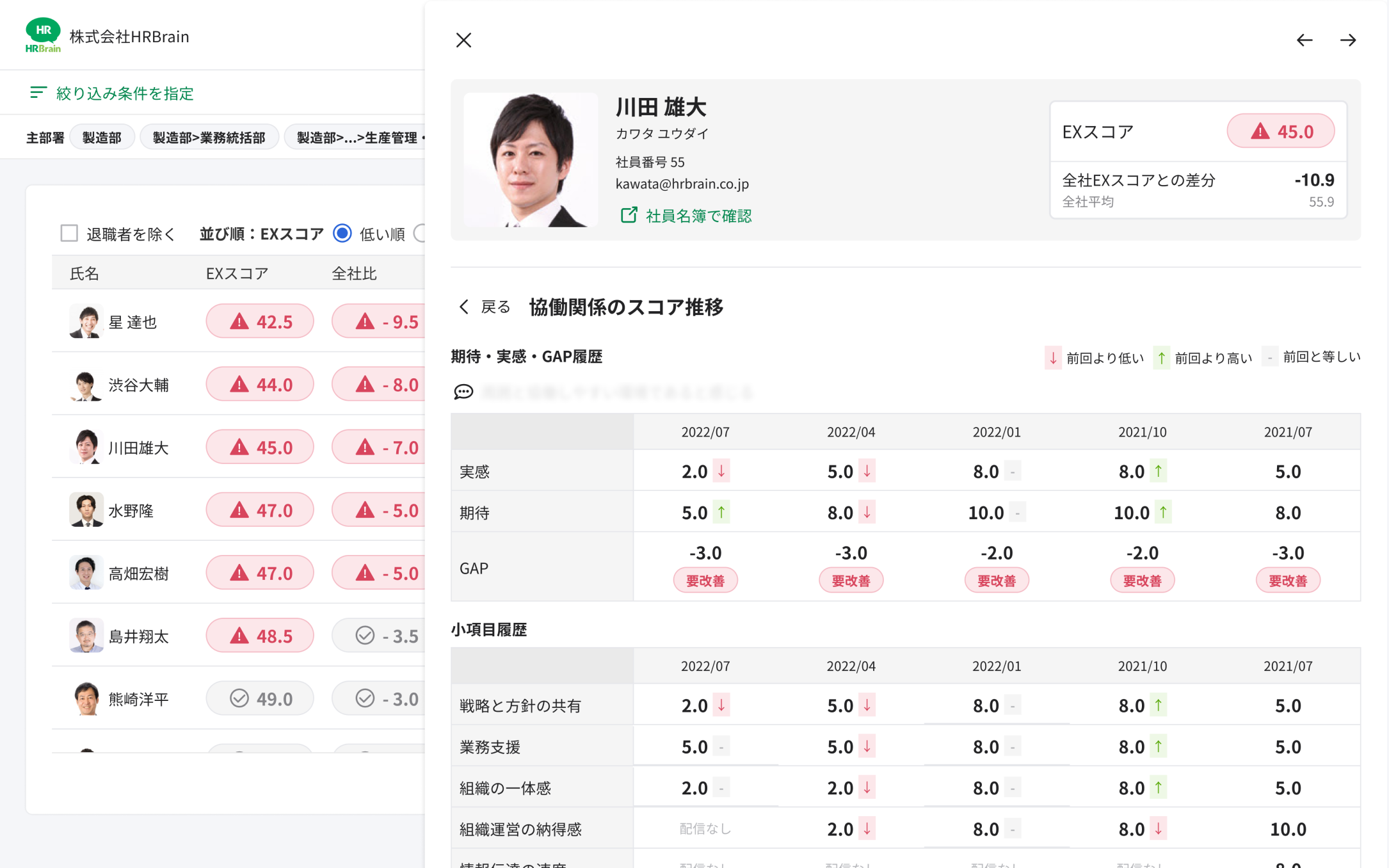Close the employee detail panel

463,40
